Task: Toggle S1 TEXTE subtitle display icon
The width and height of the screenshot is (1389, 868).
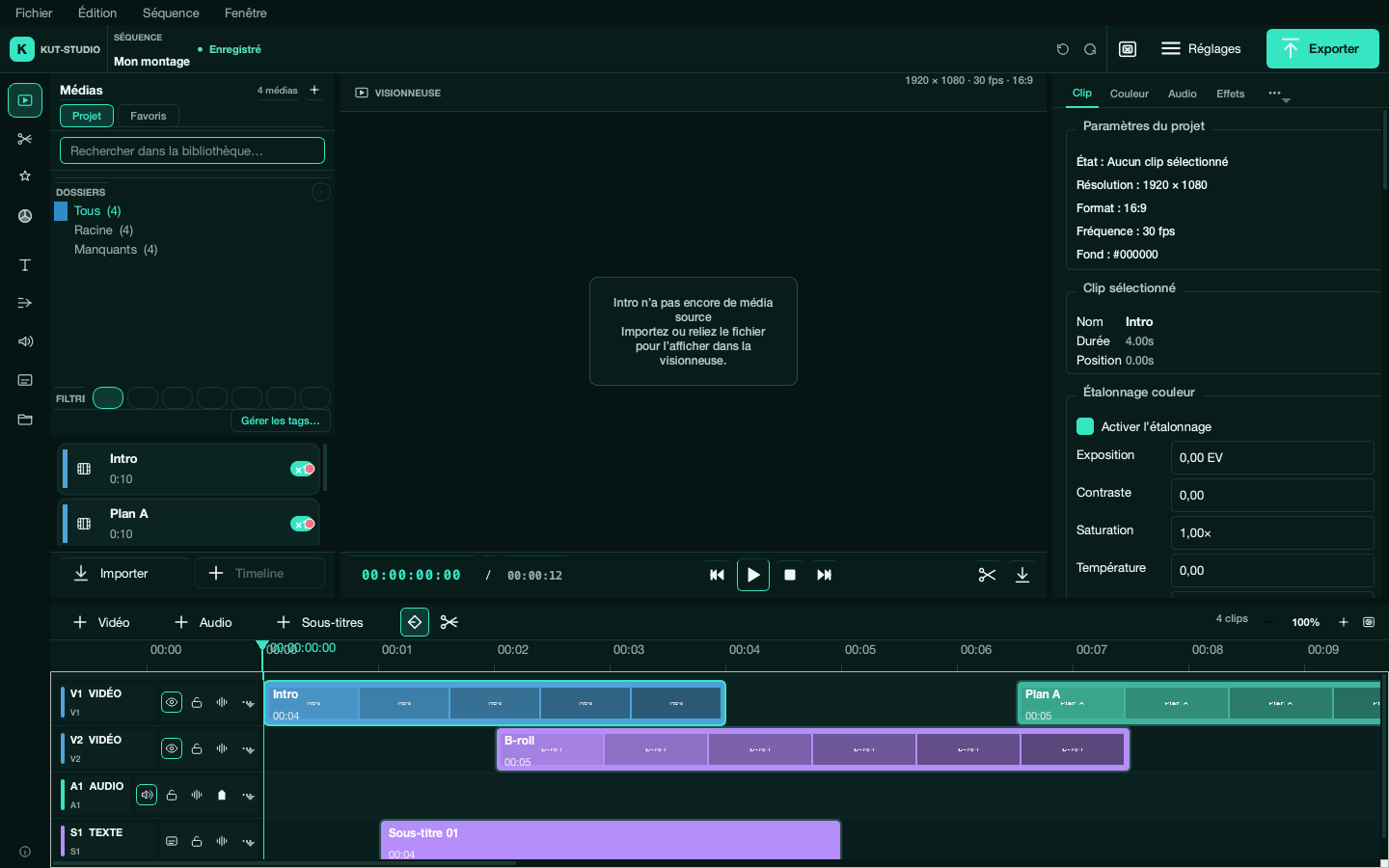Action: pos(172,842)
